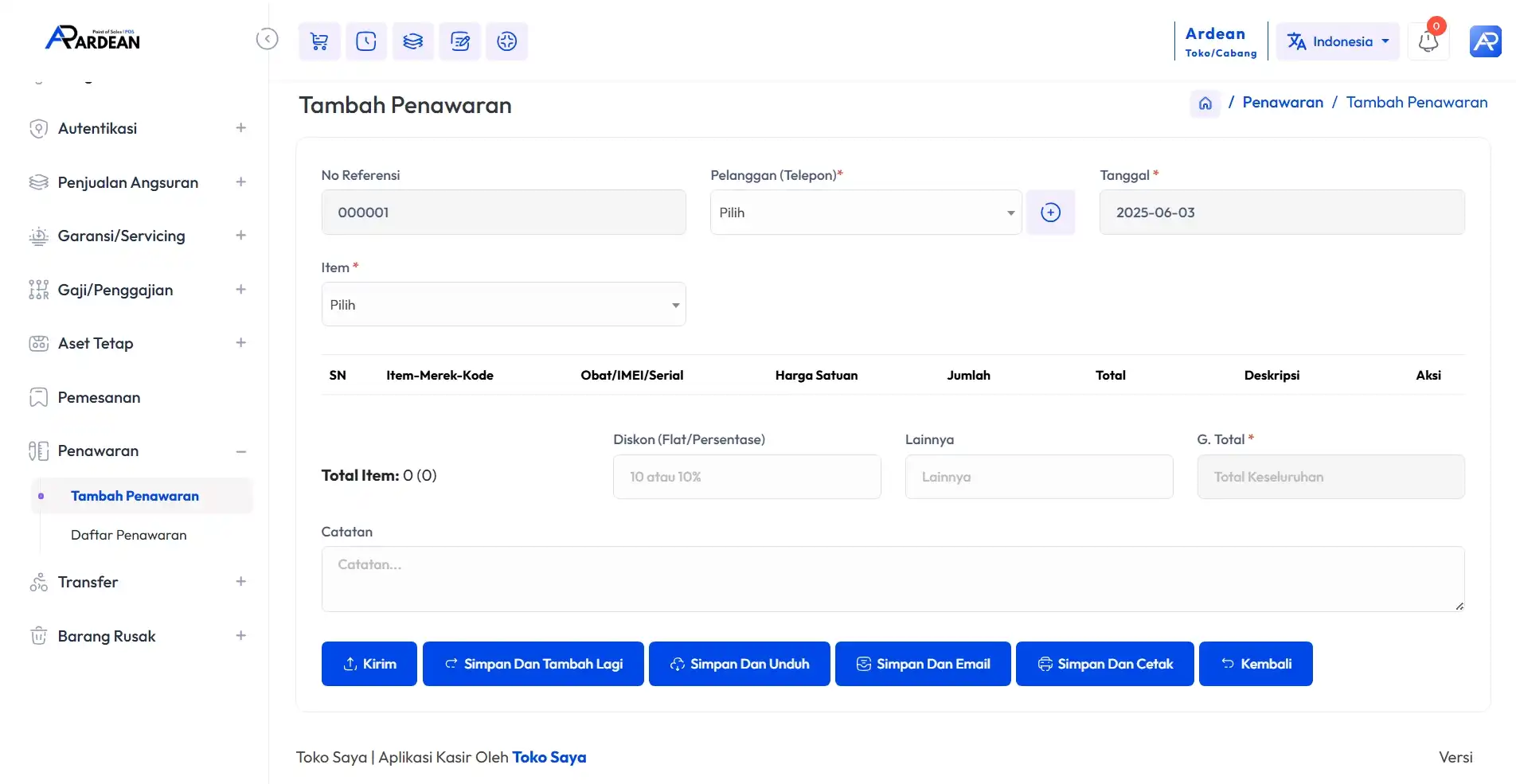This screenshot has height=784, width=1516.
Task: Click the shopping cart icon in top toolbar
Action: pos(319,41)
